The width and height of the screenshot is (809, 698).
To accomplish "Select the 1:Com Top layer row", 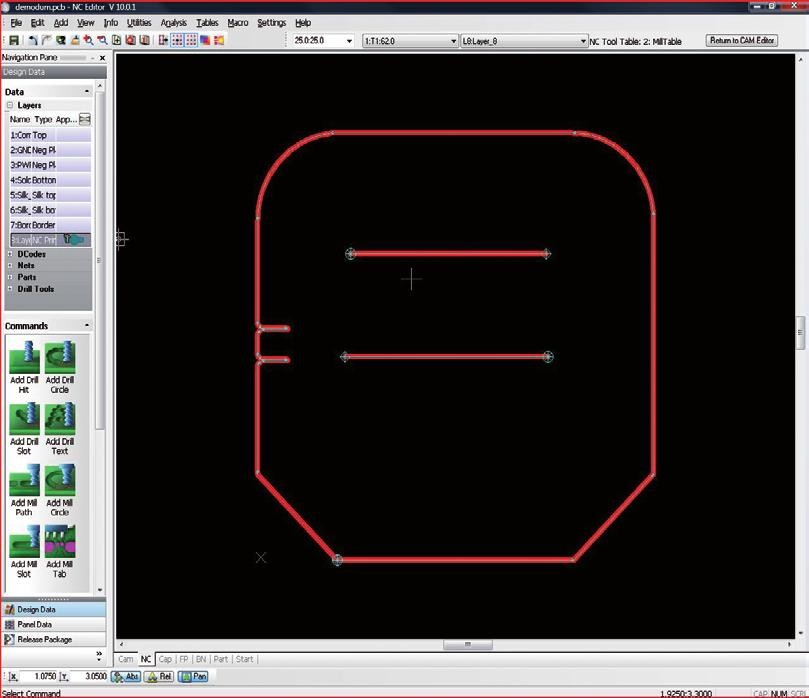I will tap(51, 135).
